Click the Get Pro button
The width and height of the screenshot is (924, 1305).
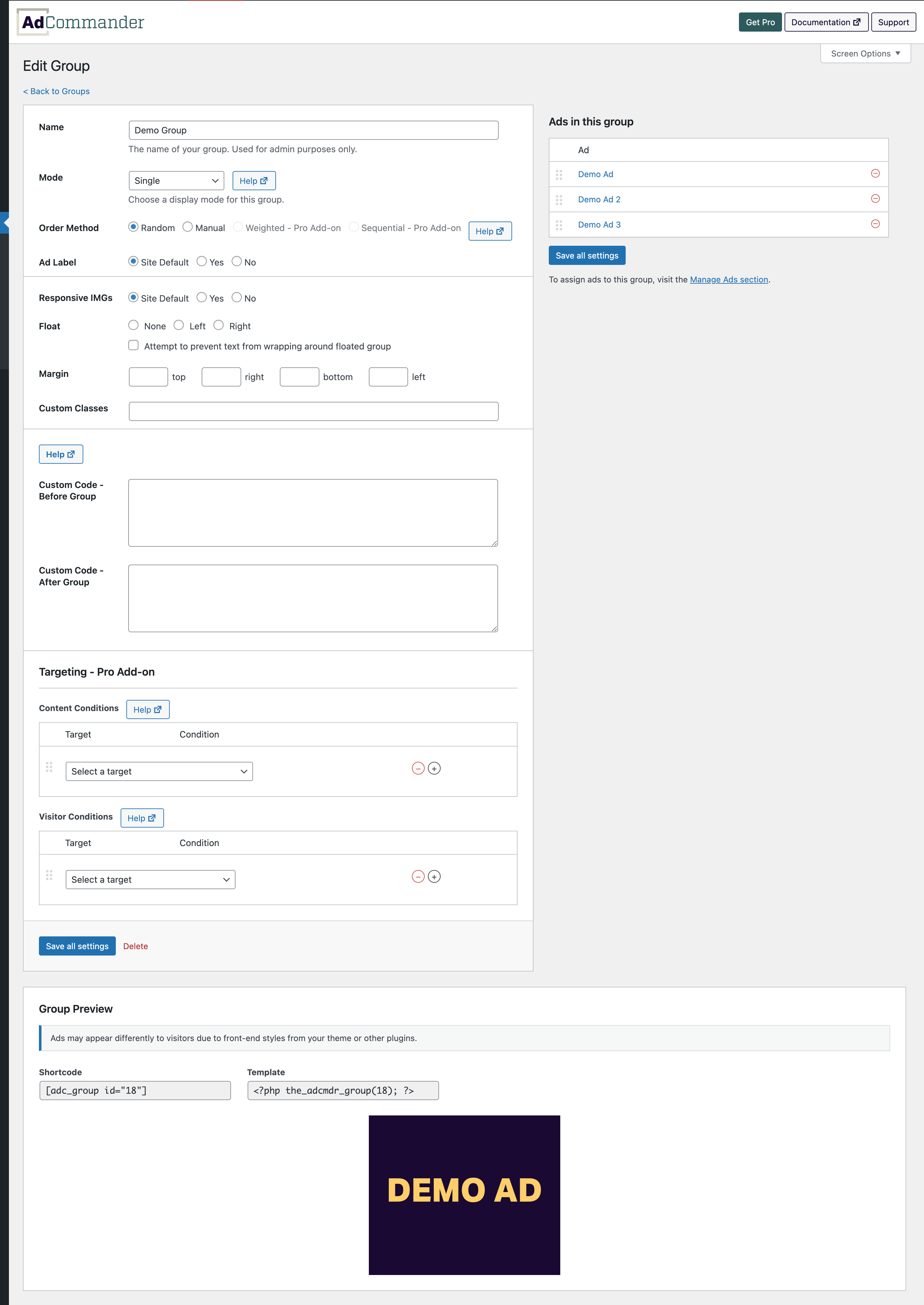point(760,22)
